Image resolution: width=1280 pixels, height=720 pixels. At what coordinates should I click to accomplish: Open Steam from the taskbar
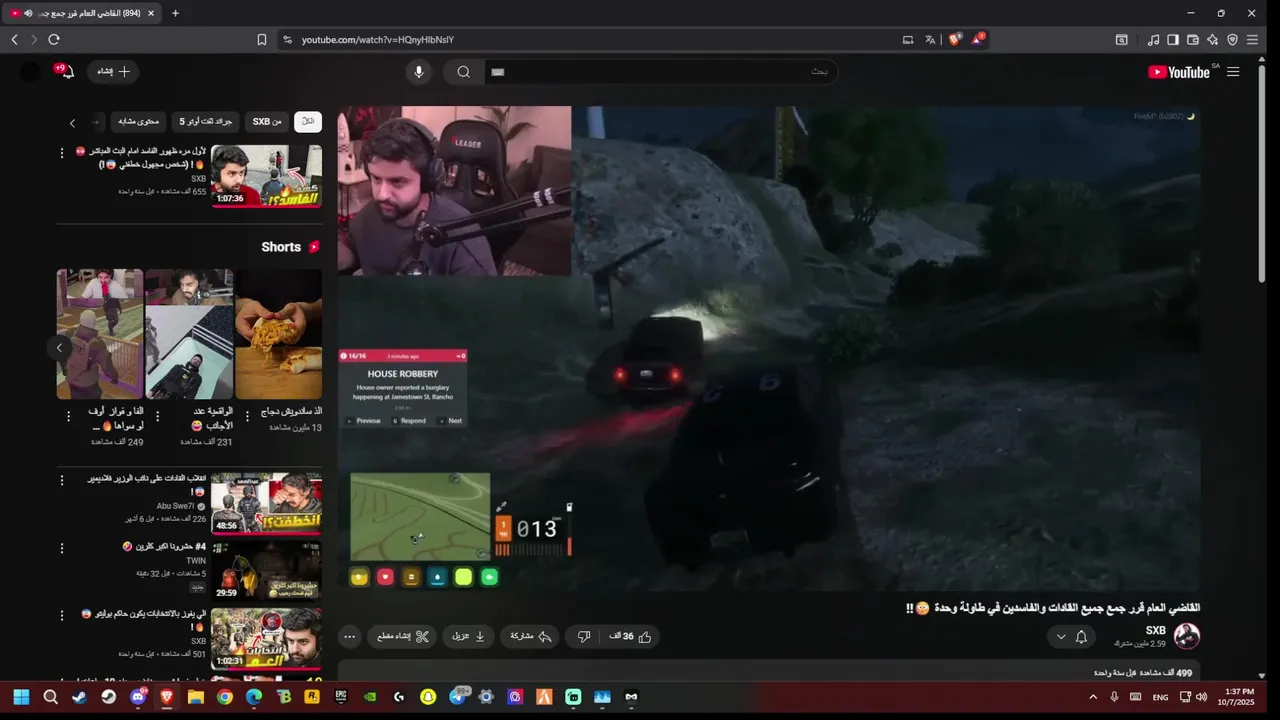[79, 697]
